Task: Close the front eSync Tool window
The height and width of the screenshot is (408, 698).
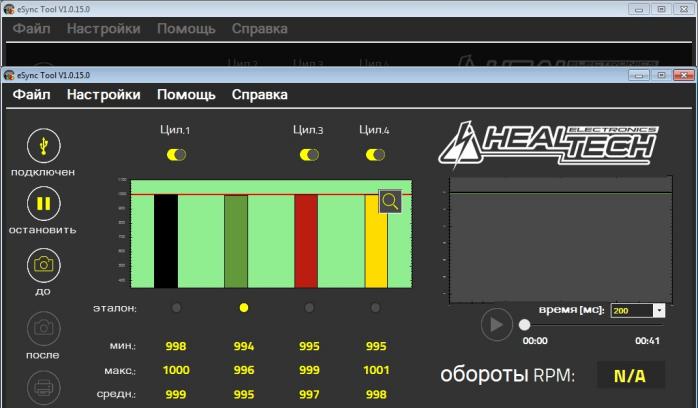Action: pos(683,75)
